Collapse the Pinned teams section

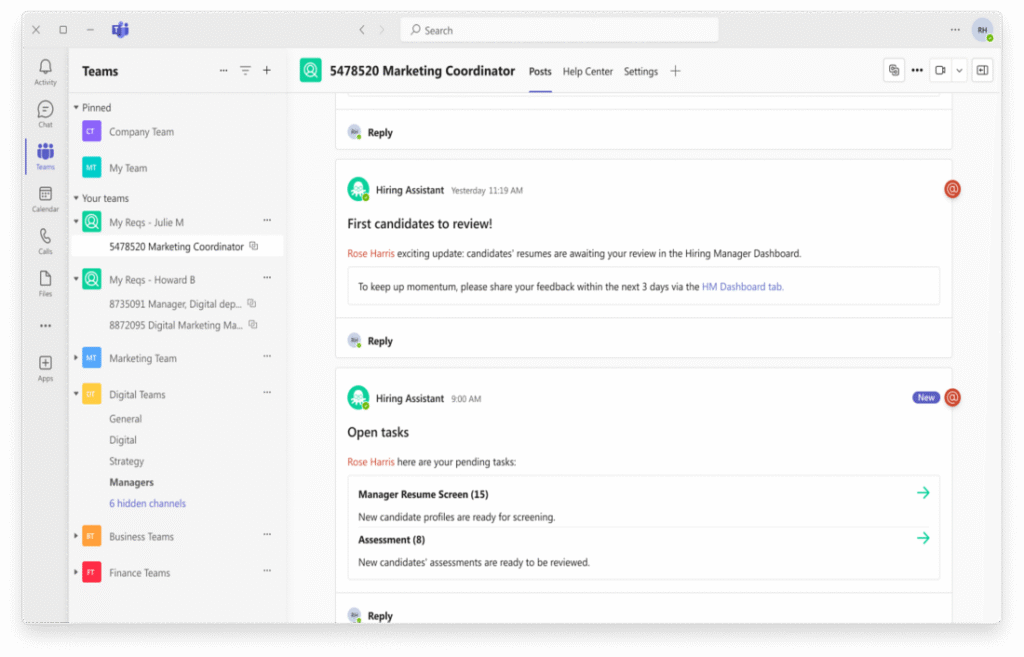[x=76, y=108]
